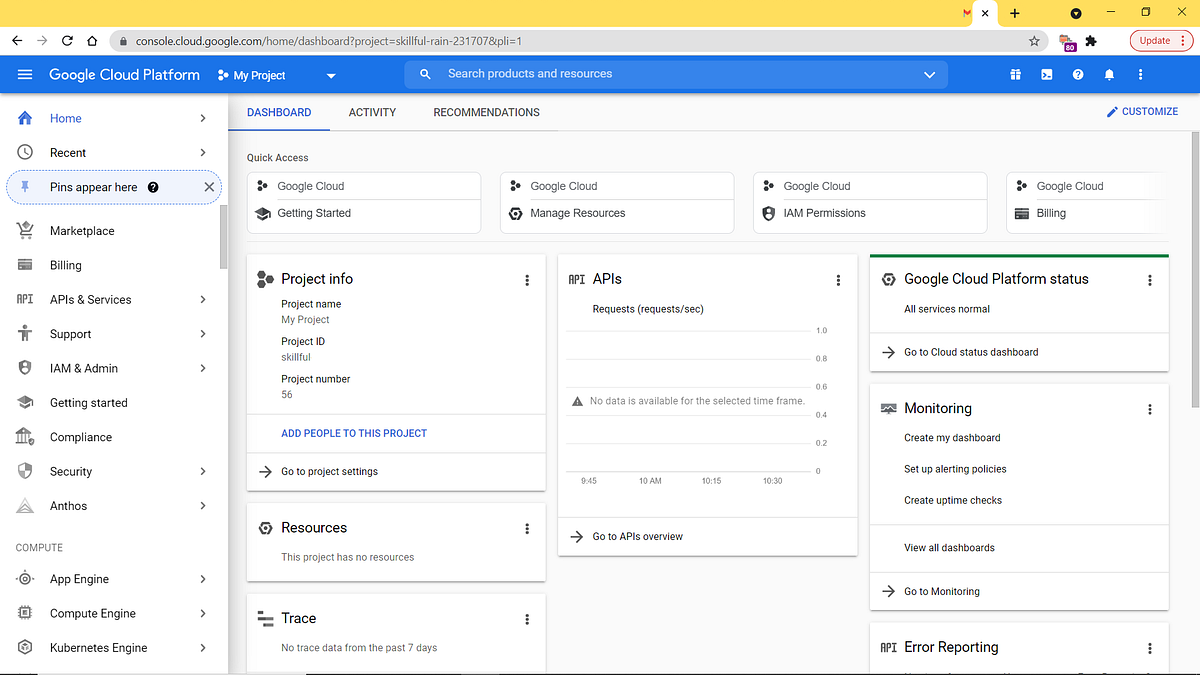This screenshot has width=1200, height=675.
Task: Go to Monitoring link
Action: click(x=942, y=591)
